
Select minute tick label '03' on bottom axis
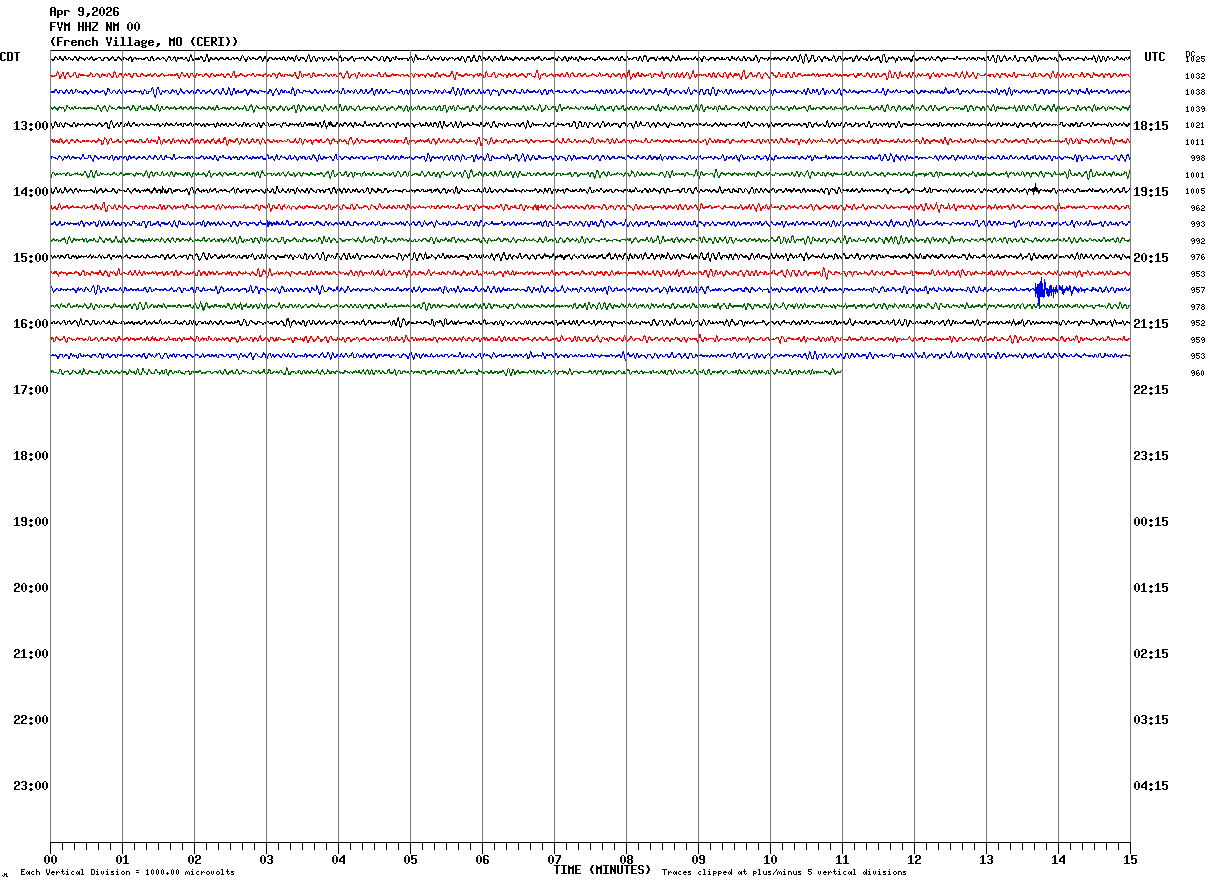pyautogui.click(x=266, y=860)
